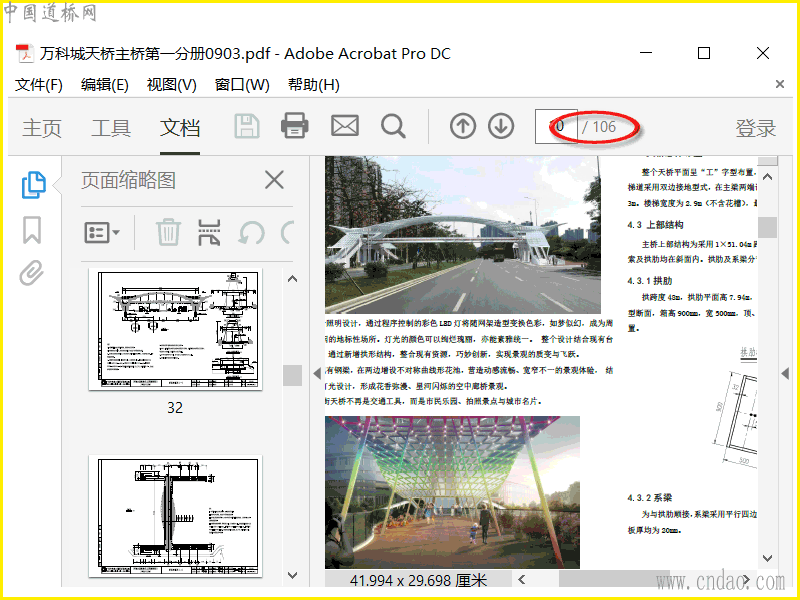Open the Find text magnifier icon
Image resolution: width=800 pixels, height=600 pixels.
[393, 127]
